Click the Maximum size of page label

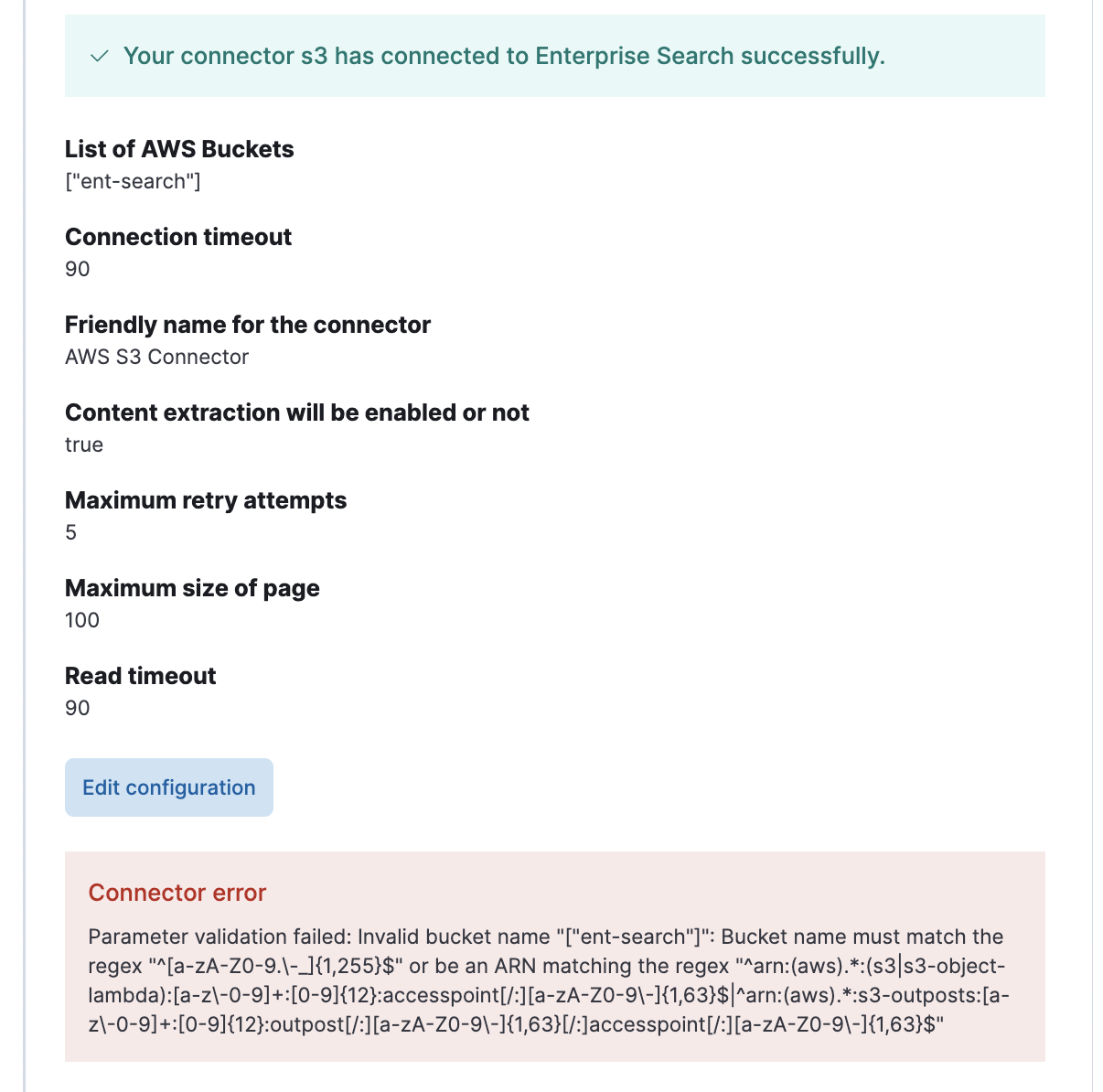[x=192, y=588]
